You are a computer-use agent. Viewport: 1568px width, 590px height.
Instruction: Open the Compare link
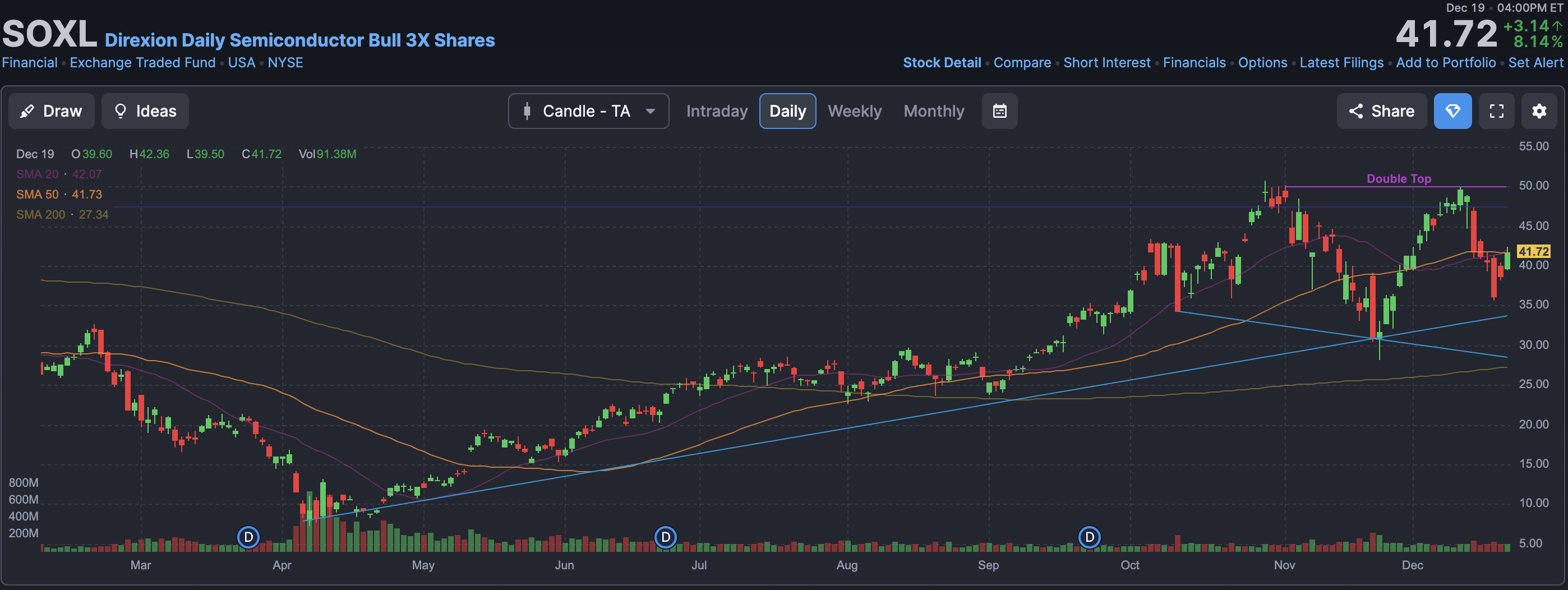tap(1022, 63)
